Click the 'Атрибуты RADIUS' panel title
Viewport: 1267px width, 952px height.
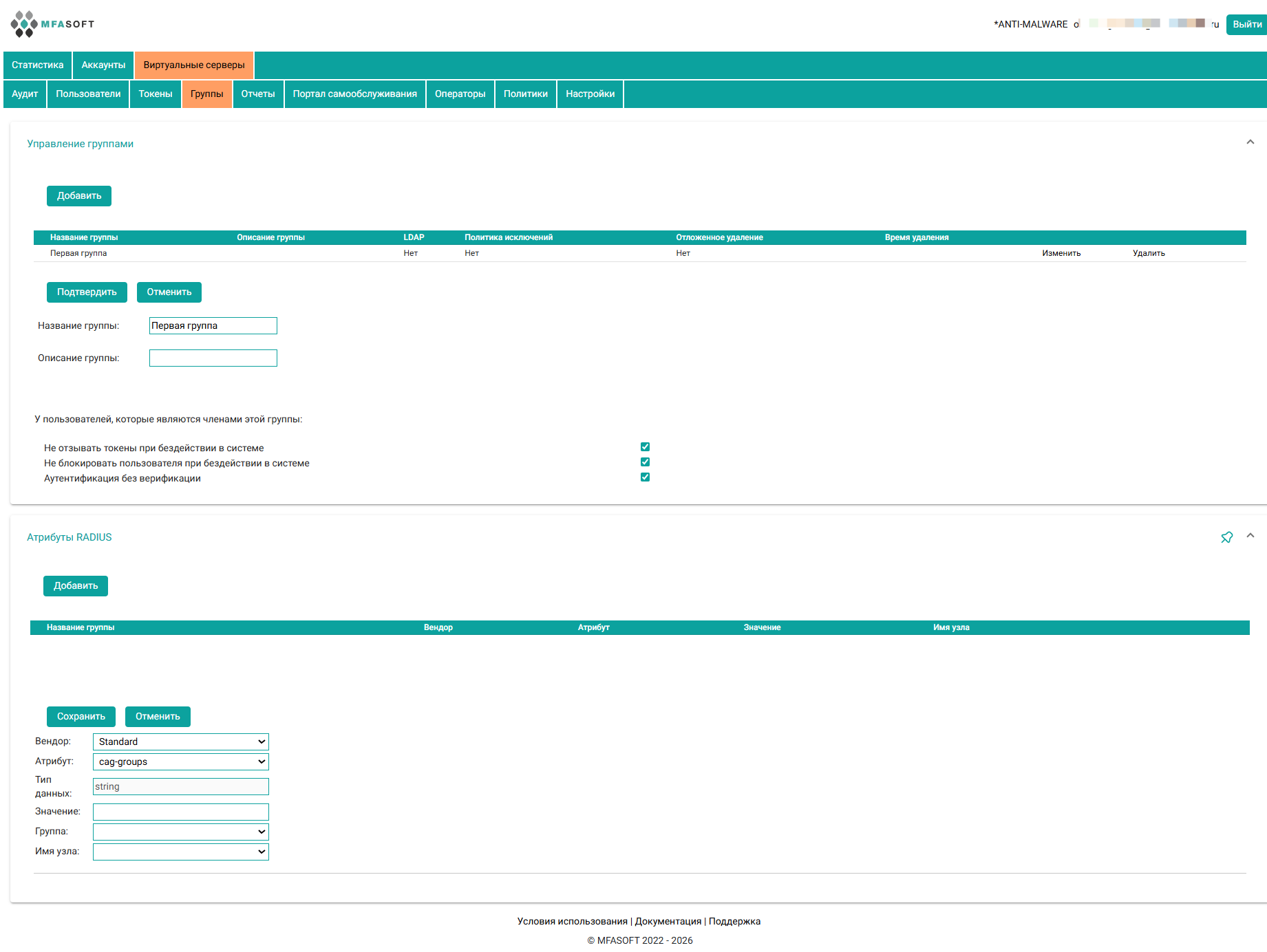tap(70, 537)
